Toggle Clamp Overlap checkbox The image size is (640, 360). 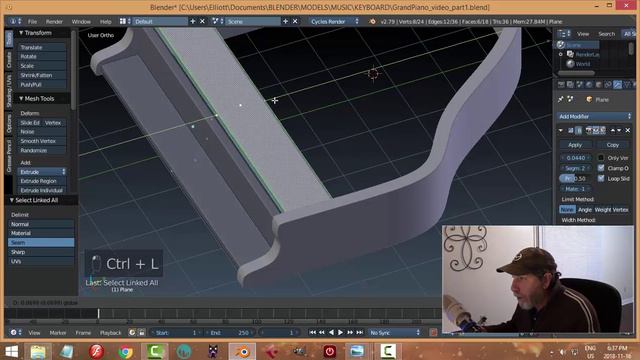click(601, 168)
